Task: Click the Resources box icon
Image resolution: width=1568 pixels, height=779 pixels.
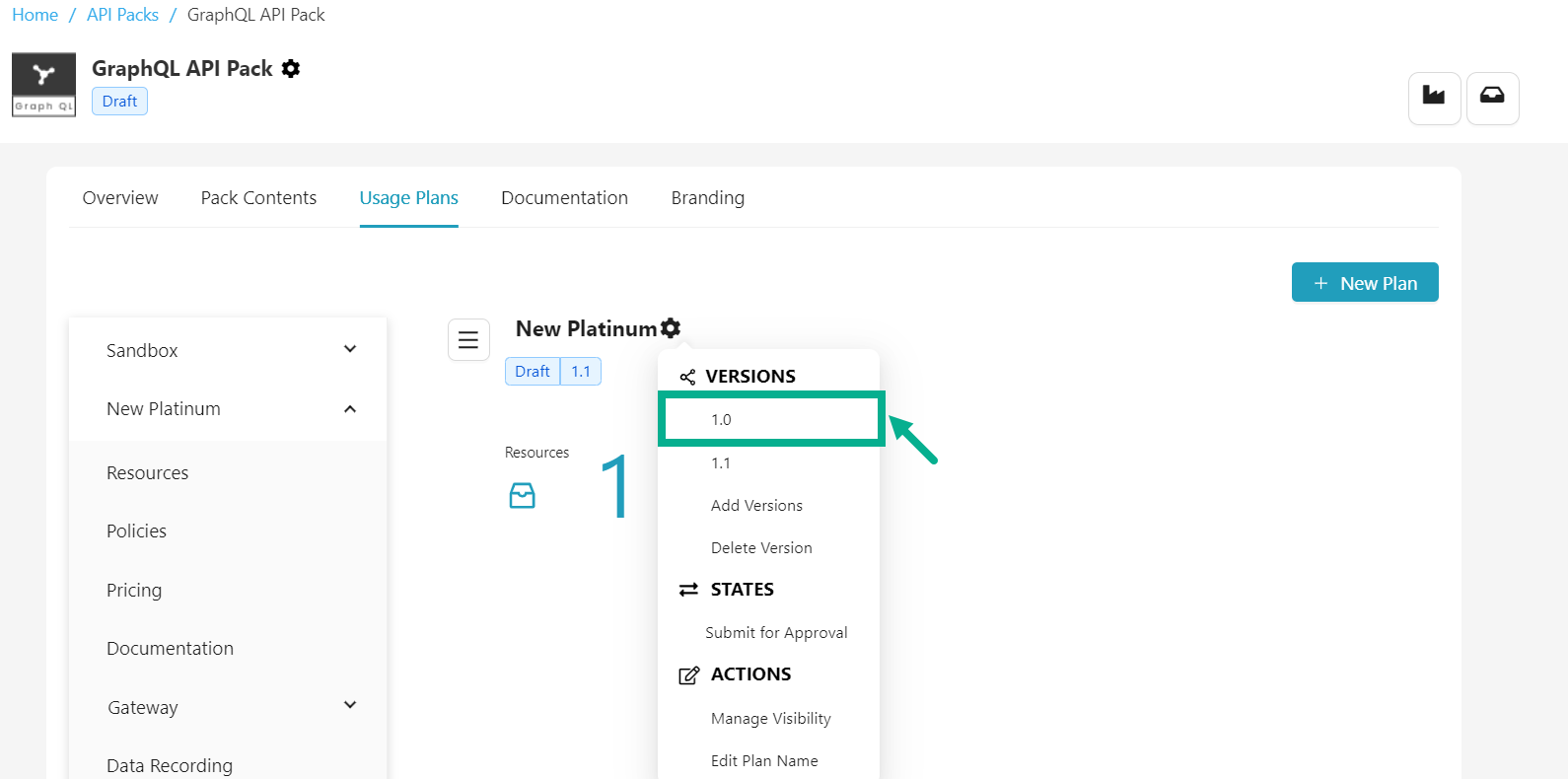Action: pyautogui.click(x=522, y=495)
